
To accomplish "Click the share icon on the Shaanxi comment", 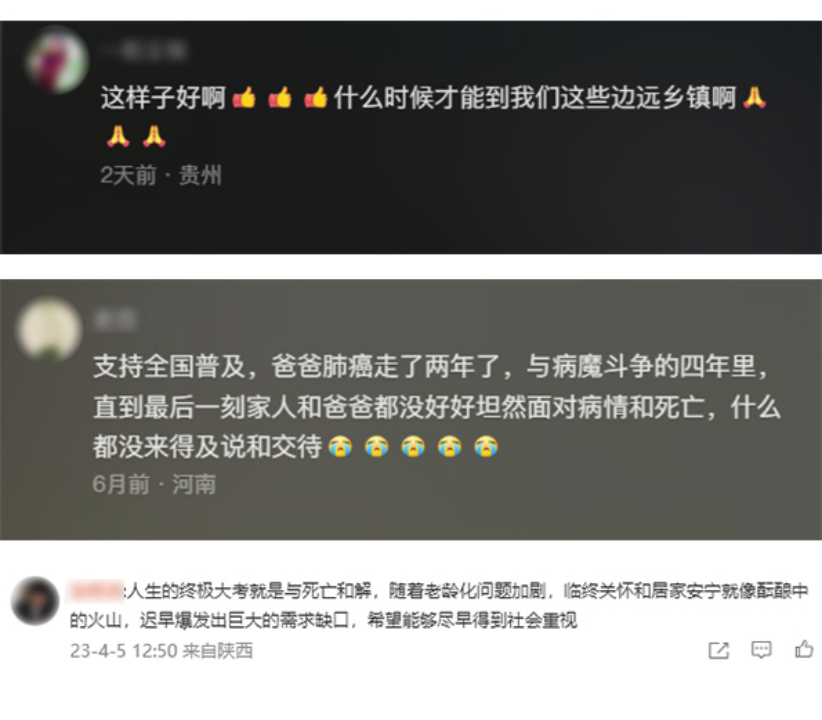I will (x=718, y=650).
